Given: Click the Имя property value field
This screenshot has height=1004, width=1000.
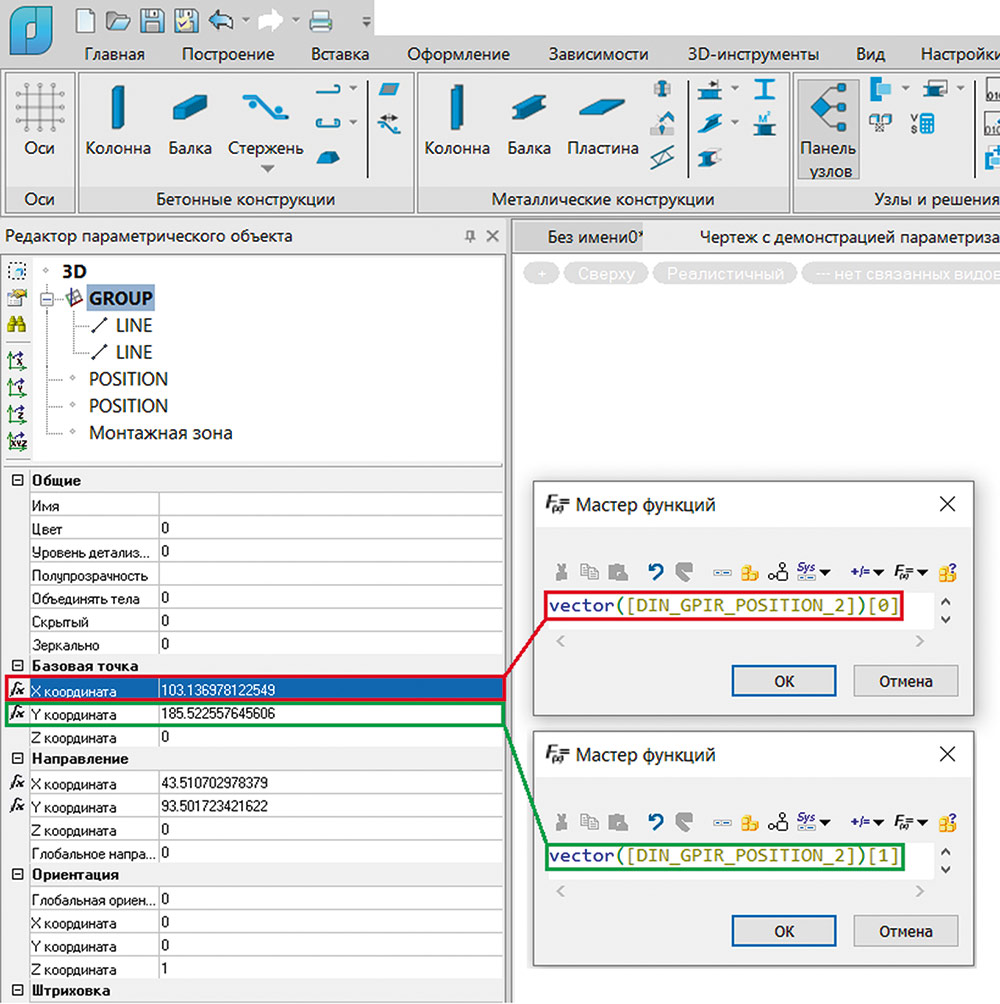Looking at the screenshot, I should (x=330, y=505).
